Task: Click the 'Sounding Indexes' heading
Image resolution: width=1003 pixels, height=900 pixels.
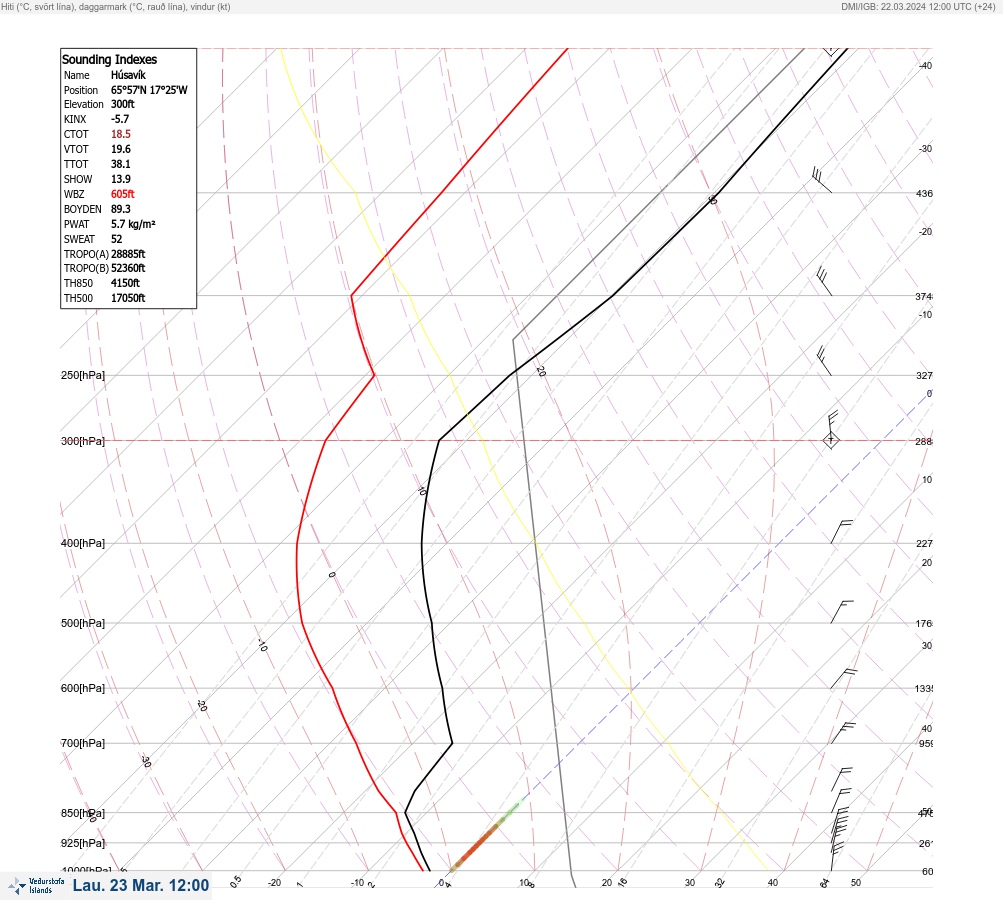Action: [109, 59]
